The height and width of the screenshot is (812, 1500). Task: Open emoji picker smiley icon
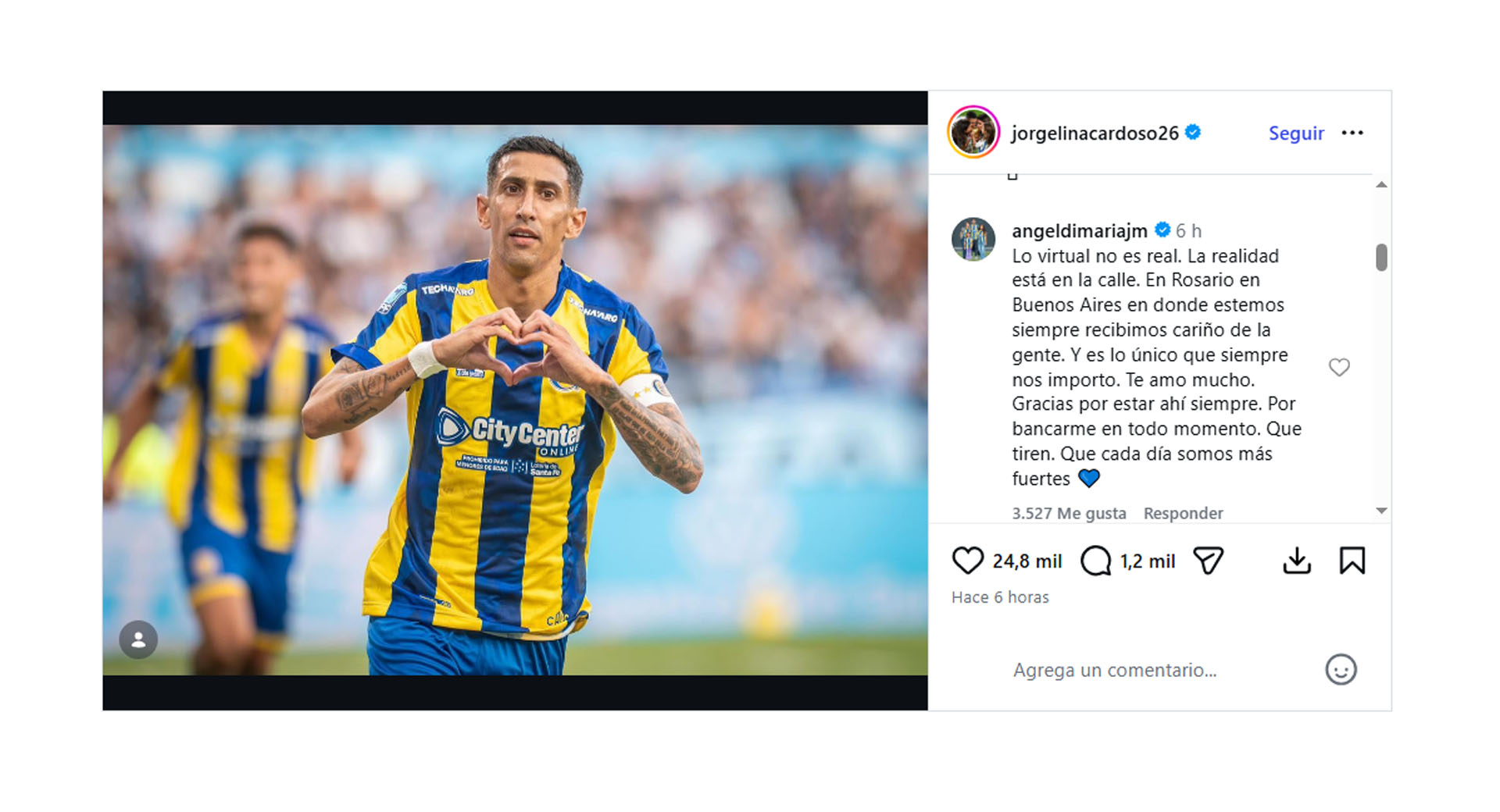(1341, 669)
